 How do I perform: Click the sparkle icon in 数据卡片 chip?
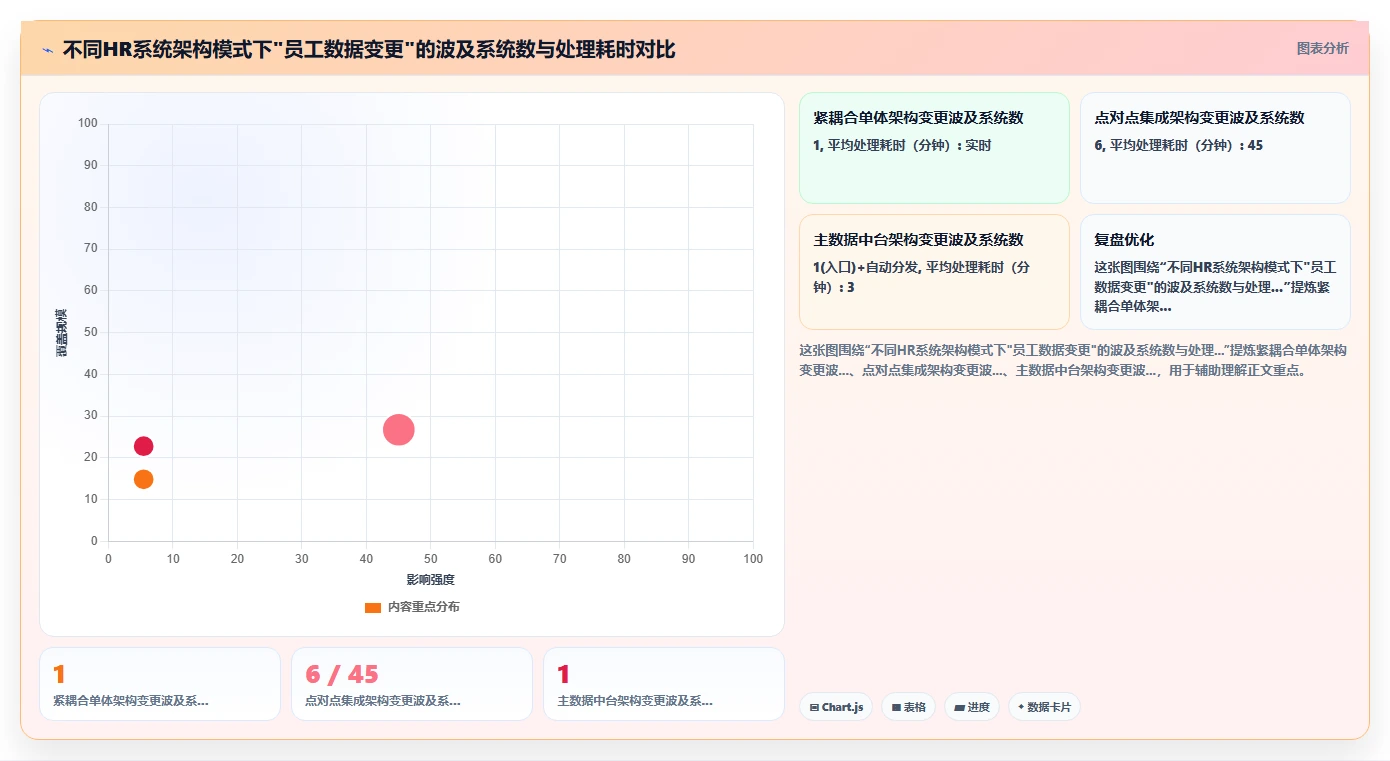click(1021, 707)
